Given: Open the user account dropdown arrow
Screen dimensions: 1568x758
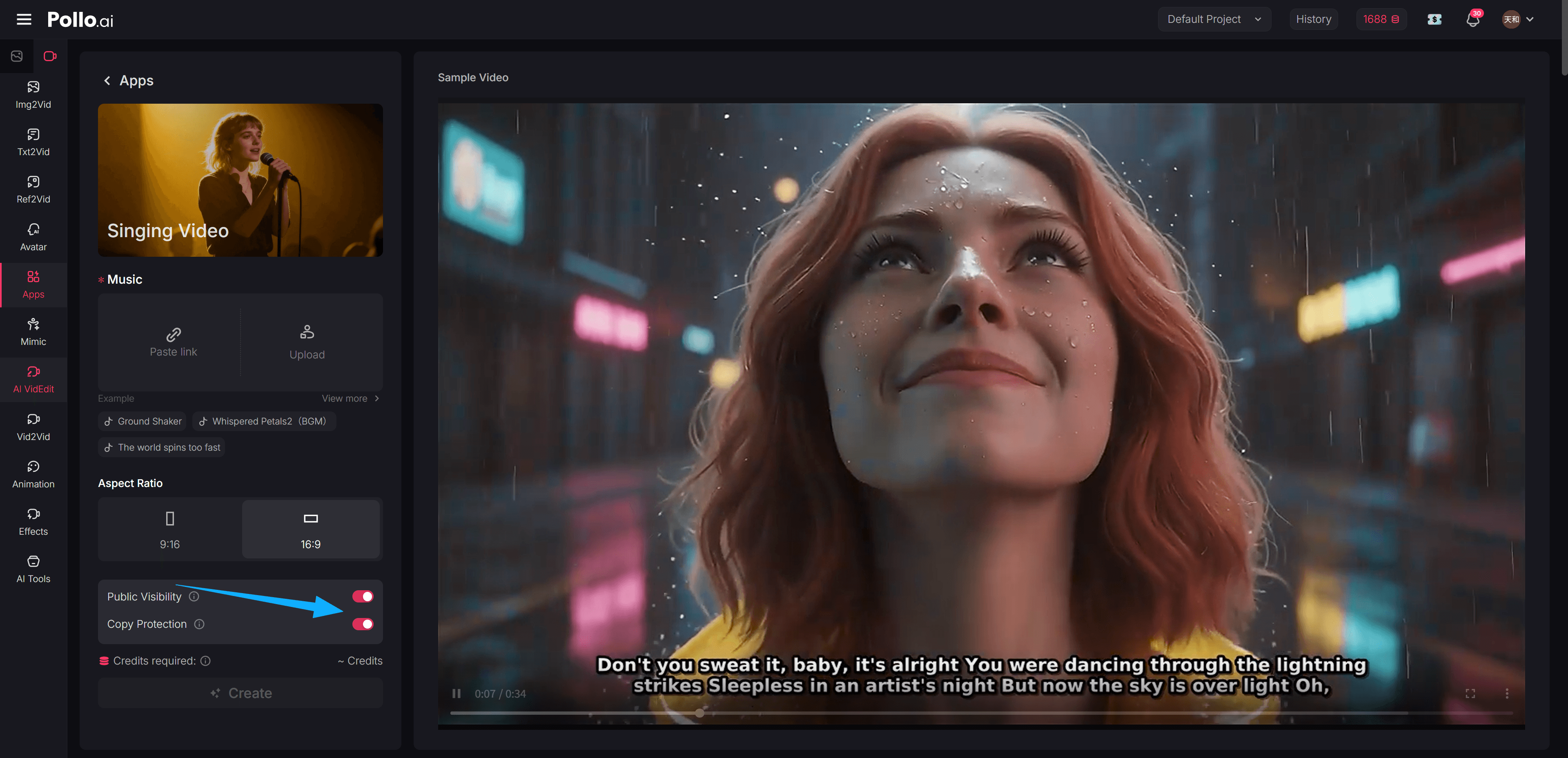Looking at the screenshot, I should pyautogui.click(x=1529, y=20).
